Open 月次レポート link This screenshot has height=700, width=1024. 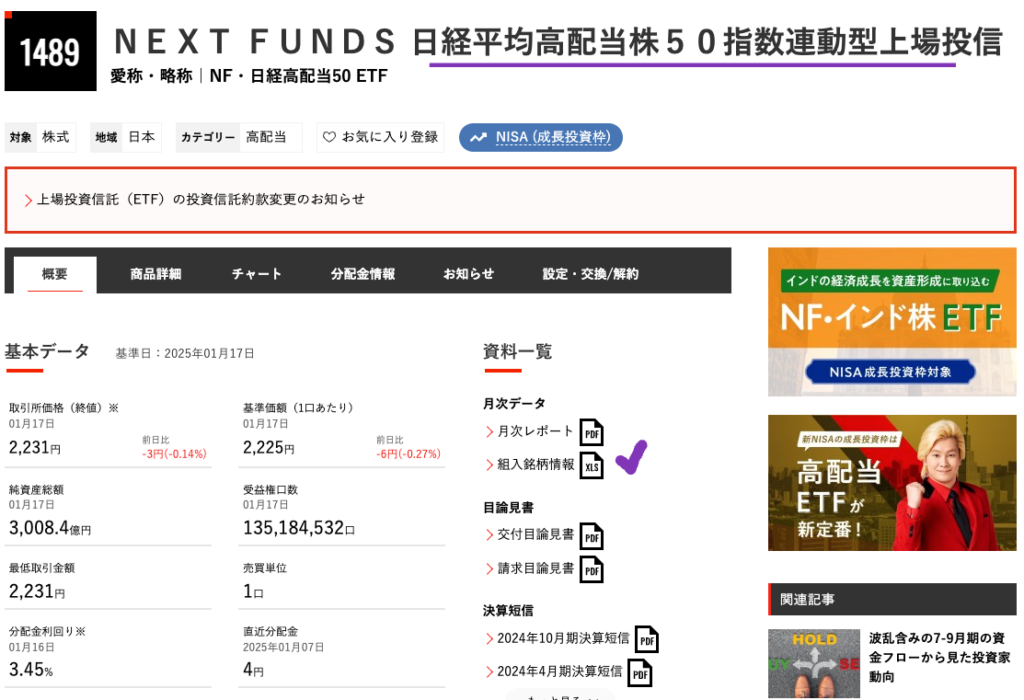(x=536, y=431)
